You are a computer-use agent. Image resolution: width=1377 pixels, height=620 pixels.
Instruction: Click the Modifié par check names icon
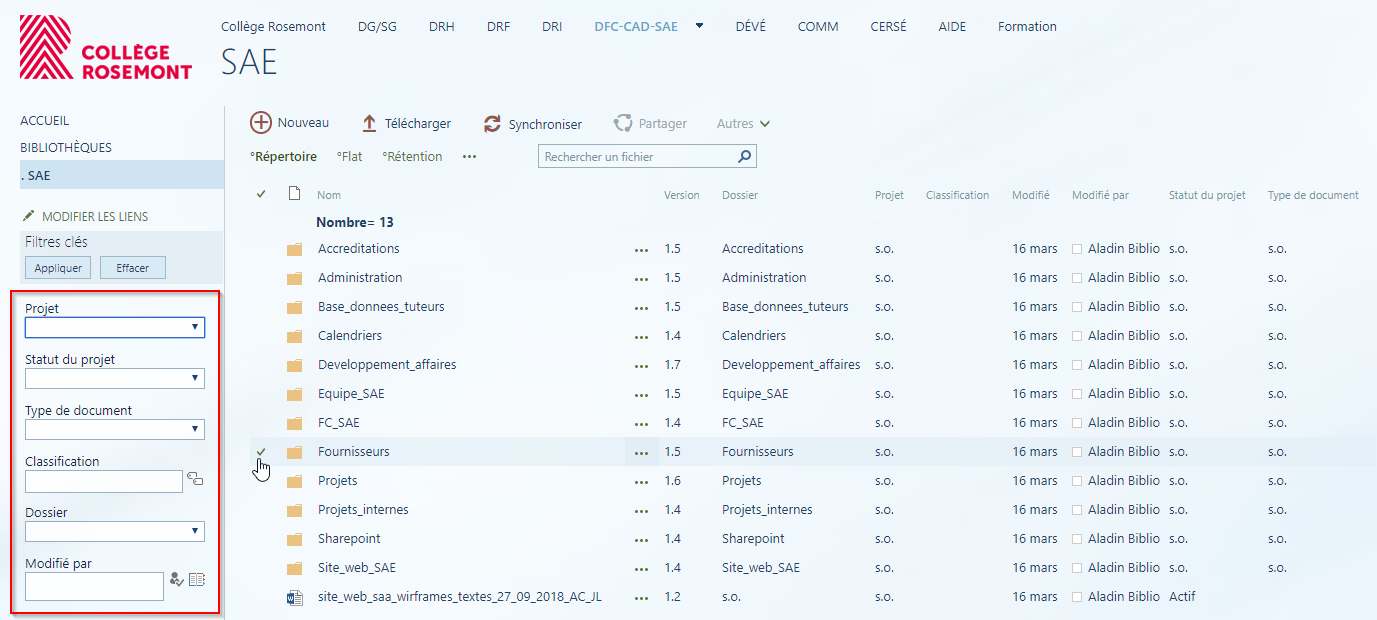(x=177, y=578)
